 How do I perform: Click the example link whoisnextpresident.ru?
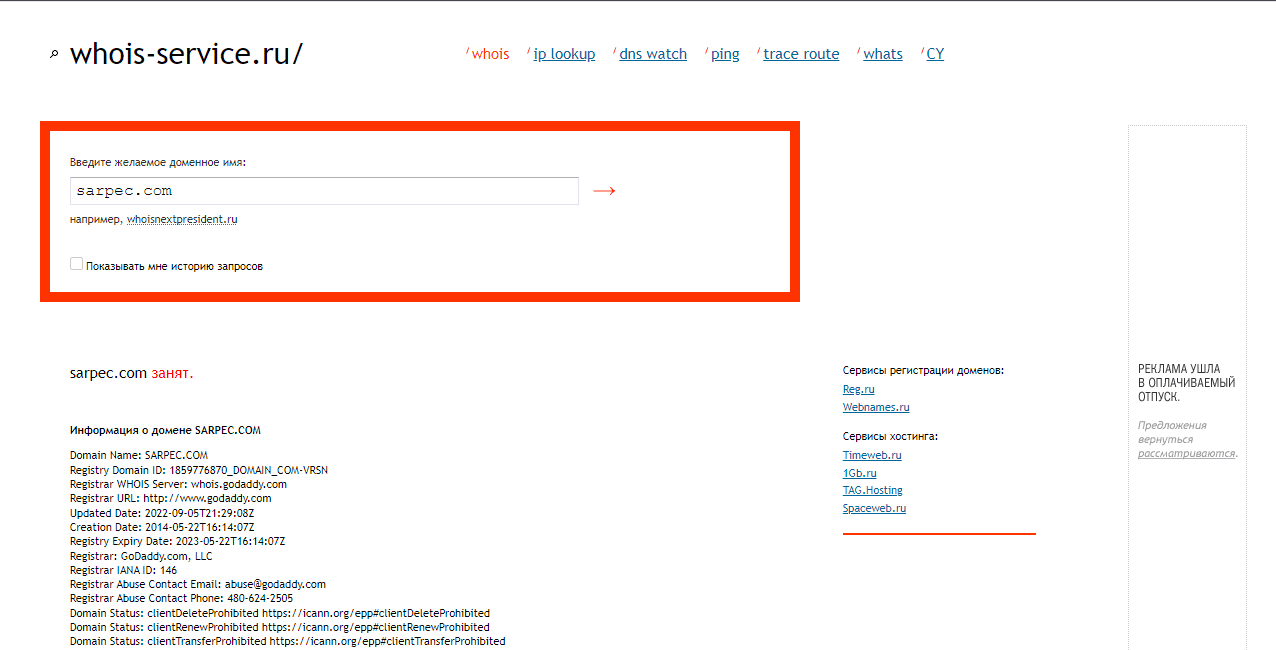click(x=182, y=219)
